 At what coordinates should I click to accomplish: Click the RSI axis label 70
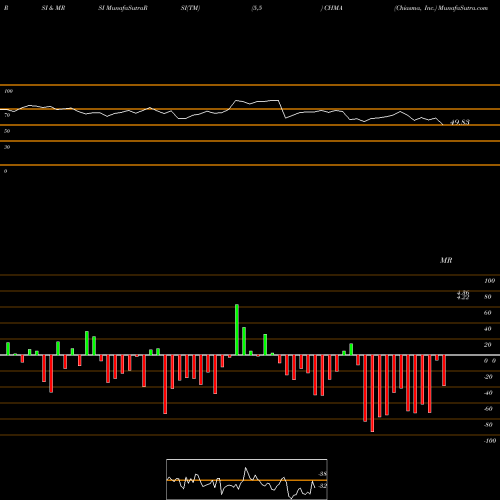pos(7,115)
